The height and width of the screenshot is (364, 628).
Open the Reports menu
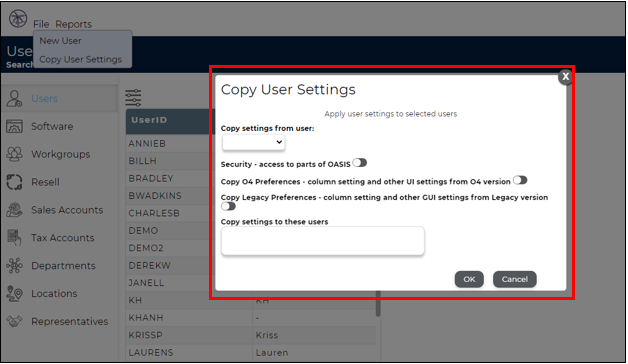74,24
